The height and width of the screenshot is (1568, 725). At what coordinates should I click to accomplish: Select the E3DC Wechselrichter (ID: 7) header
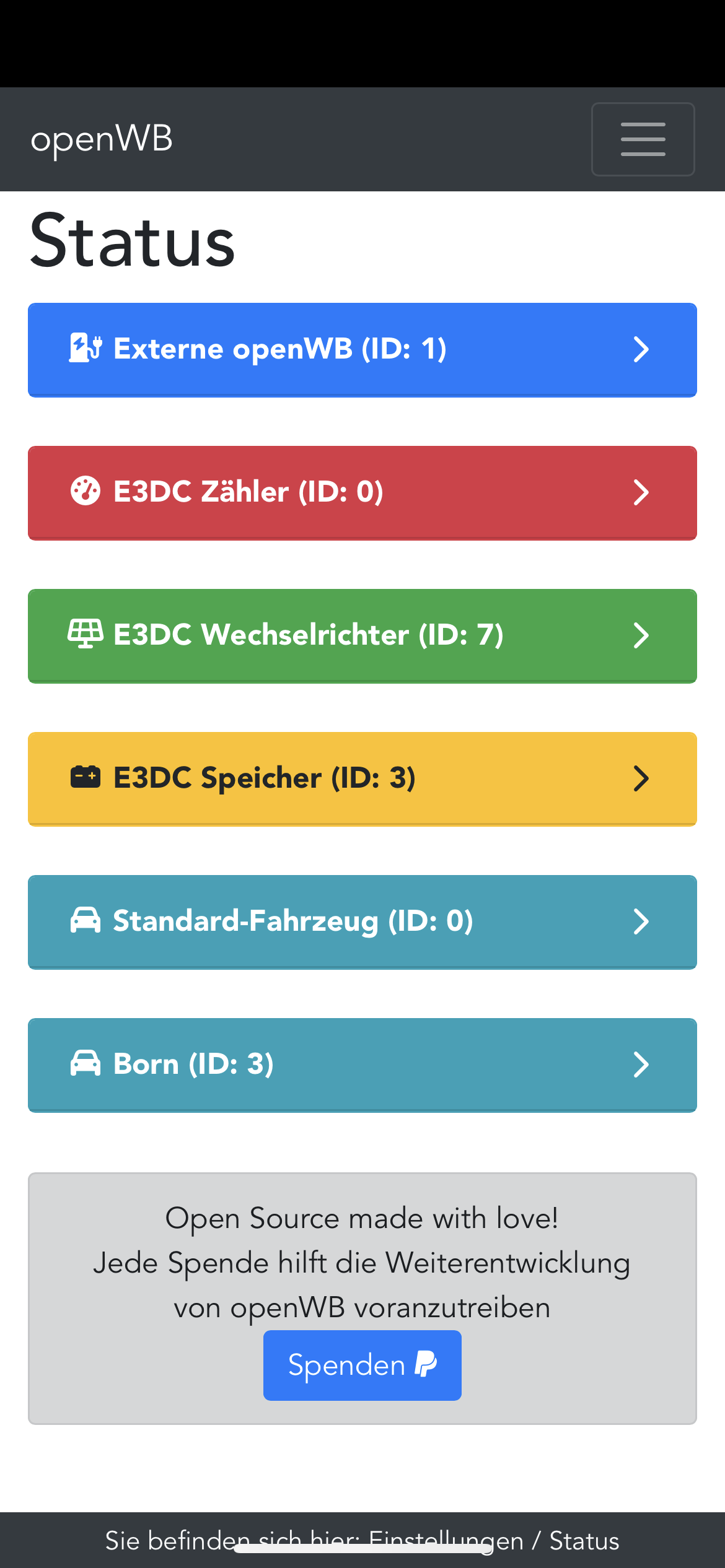click(x=308, y=635)
